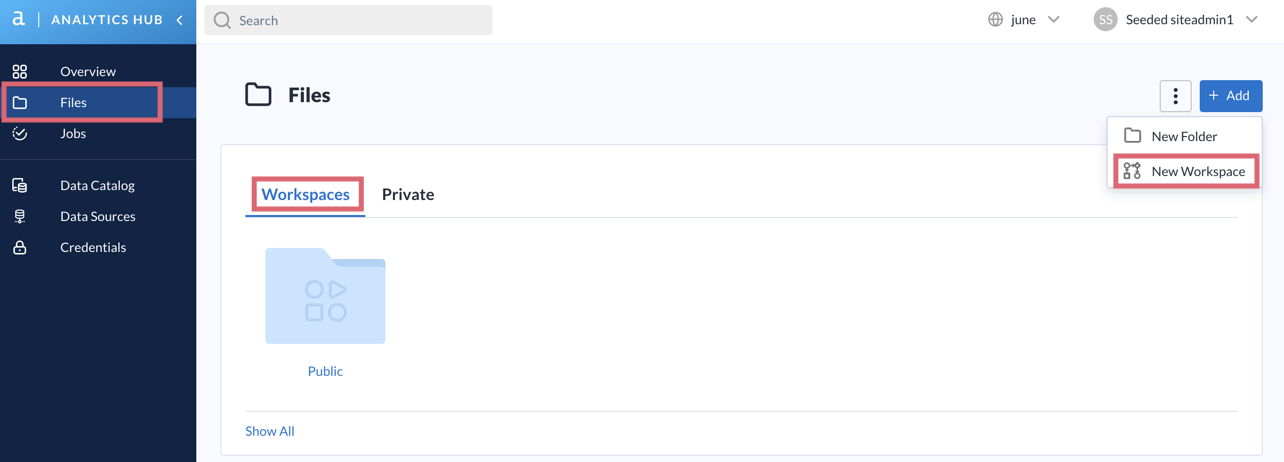Open the Public workspace folder thumbnail
1284x462 pixels.
pyautogui.click(x=325, y=296)
